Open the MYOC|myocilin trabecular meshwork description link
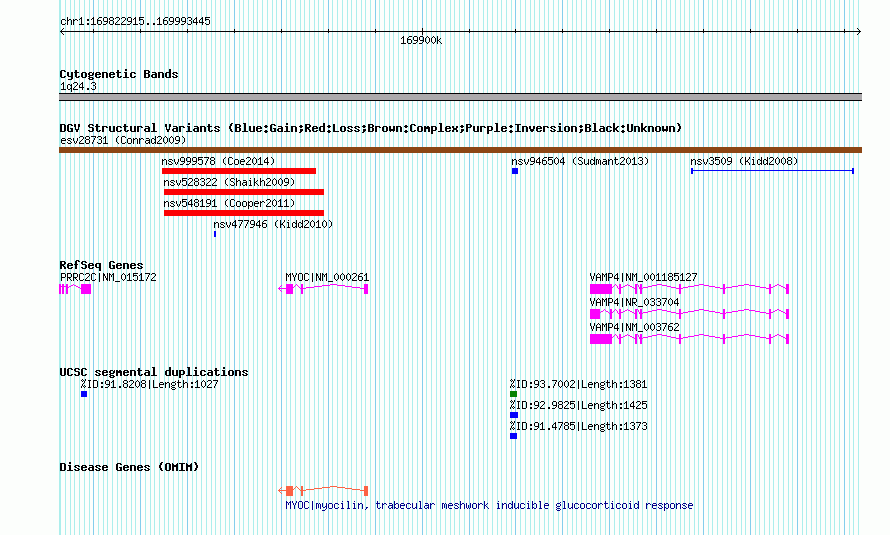This screenshot has height=535, width=890. pyautogui.click(x=489, y=505)
